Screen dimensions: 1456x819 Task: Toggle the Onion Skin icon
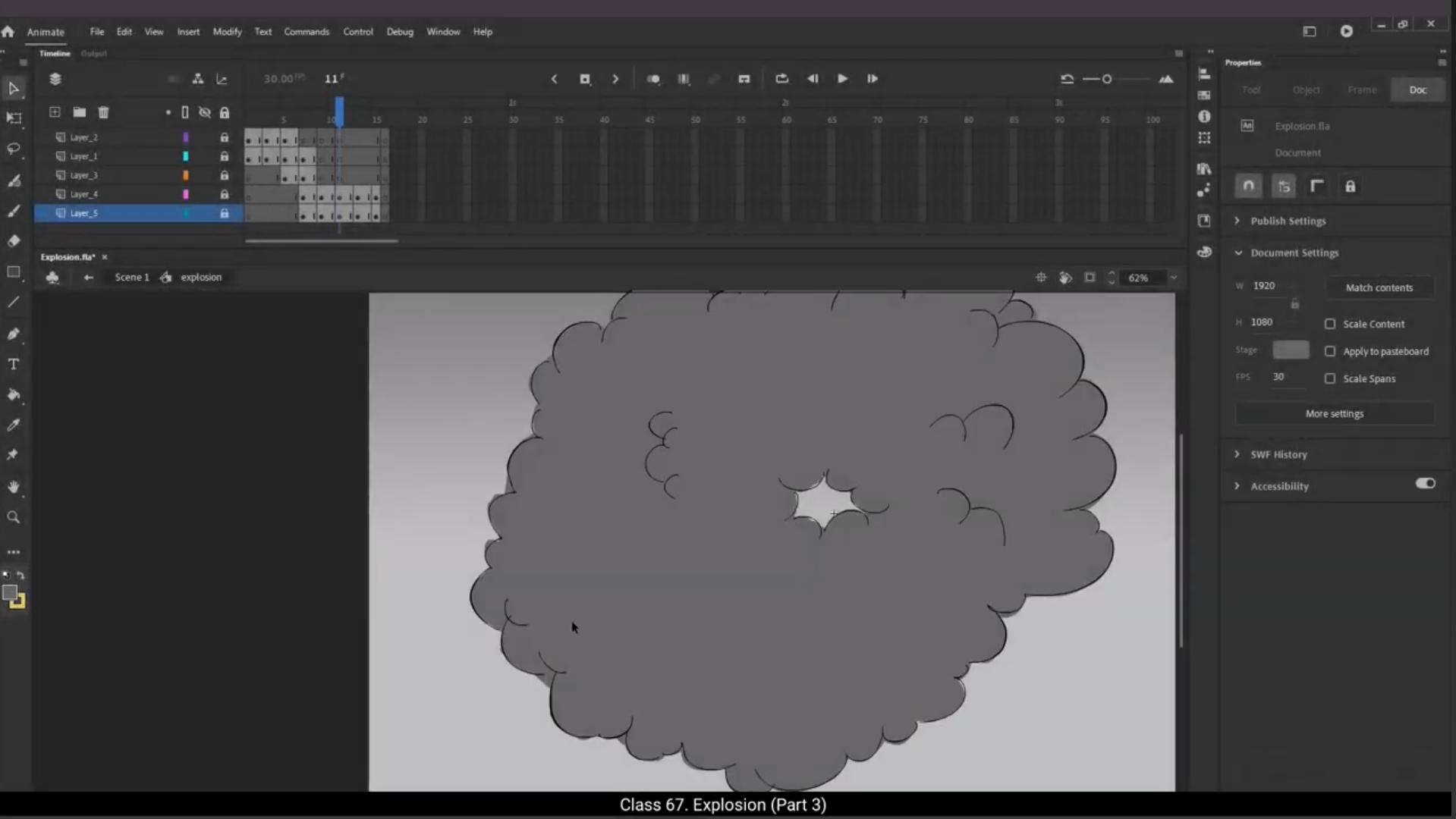pos(653,79)
